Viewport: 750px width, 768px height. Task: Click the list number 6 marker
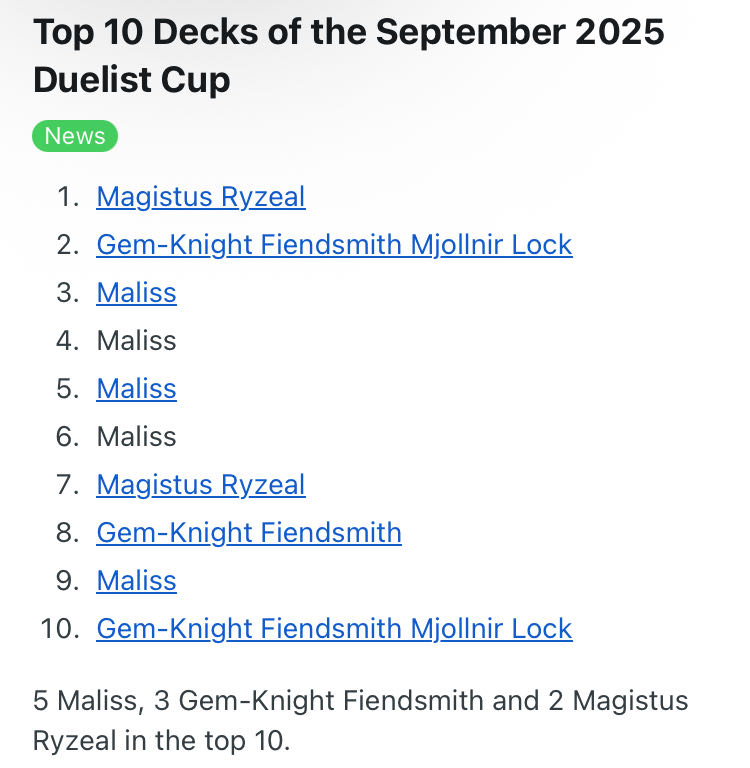pyautogui.click(x=67, y=437)
